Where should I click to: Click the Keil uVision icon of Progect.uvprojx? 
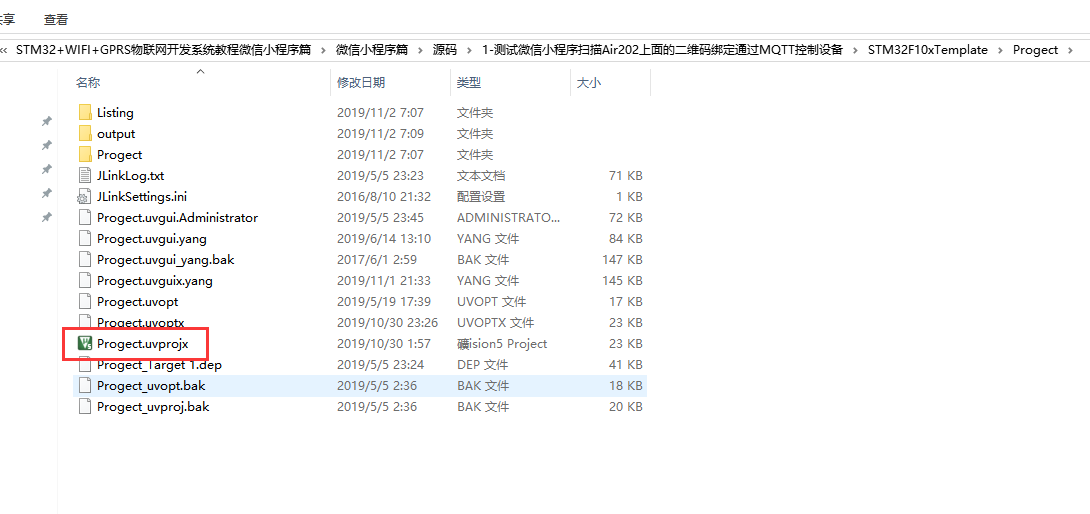[85, 344]
